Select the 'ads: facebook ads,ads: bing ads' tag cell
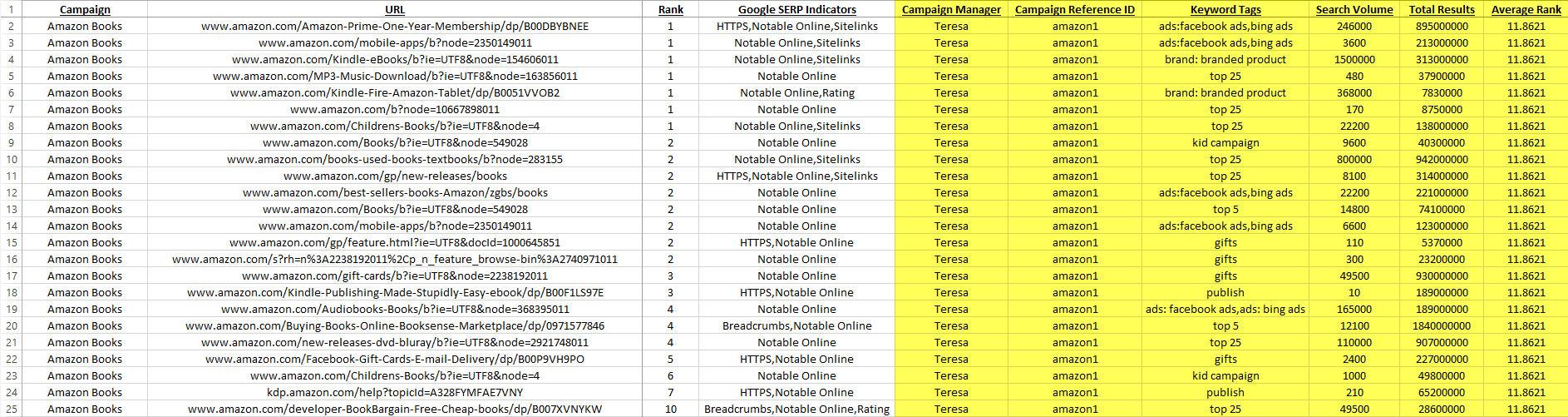The width and height of the screenshot is (1568, 417). pyautogui.click(x=1225, y=309)
